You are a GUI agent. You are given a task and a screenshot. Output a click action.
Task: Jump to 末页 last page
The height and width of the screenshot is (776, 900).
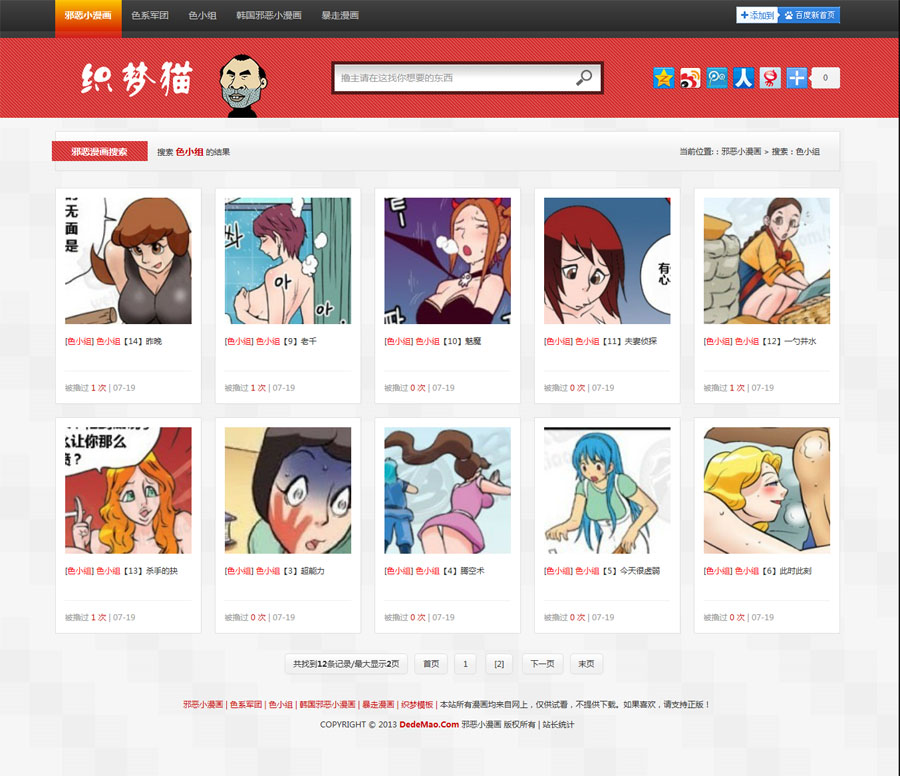[587, 664]
